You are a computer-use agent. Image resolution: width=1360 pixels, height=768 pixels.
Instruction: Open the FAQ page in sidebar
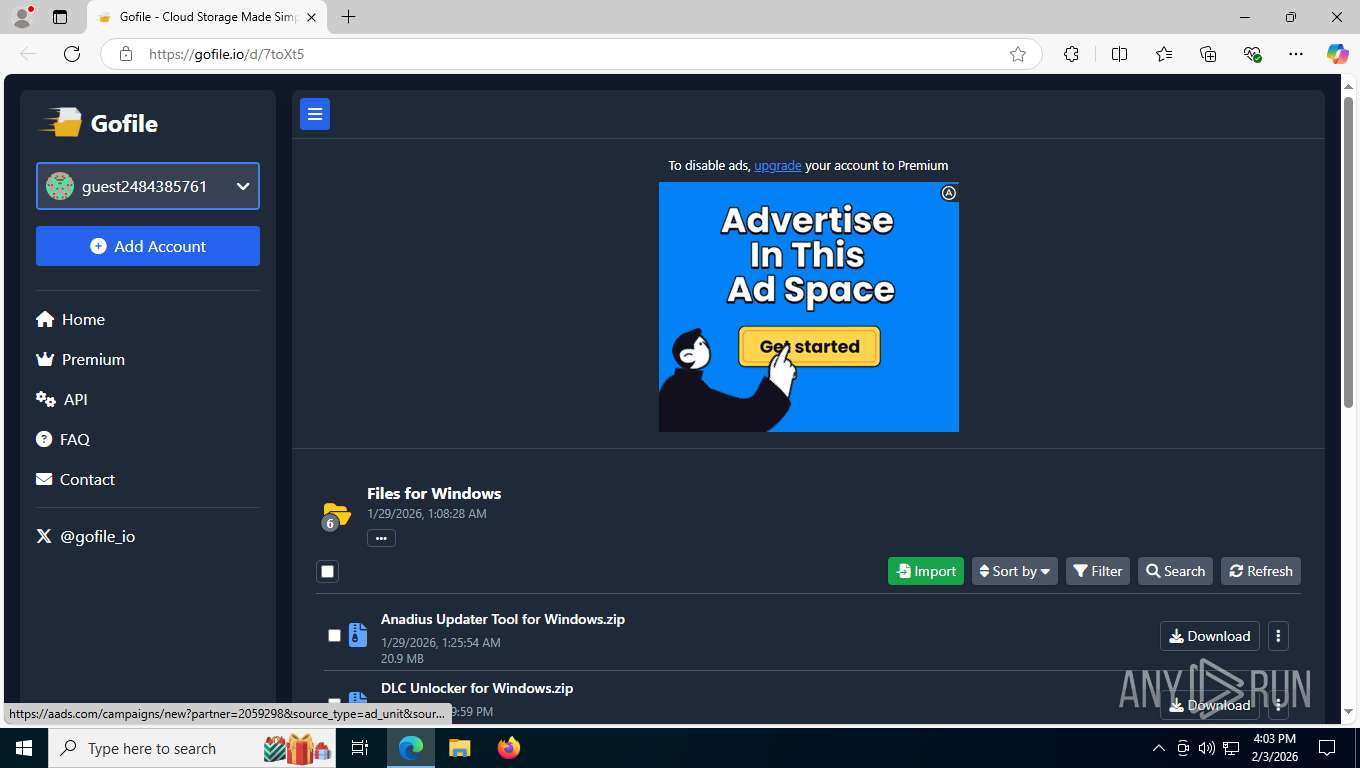click(63, 439)
